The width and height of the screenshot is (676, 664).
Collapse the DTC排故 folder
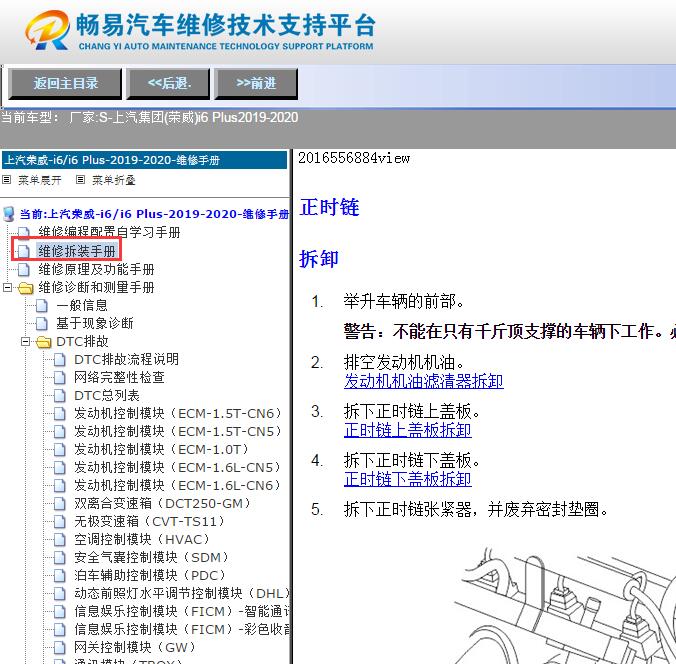[25, 341]
